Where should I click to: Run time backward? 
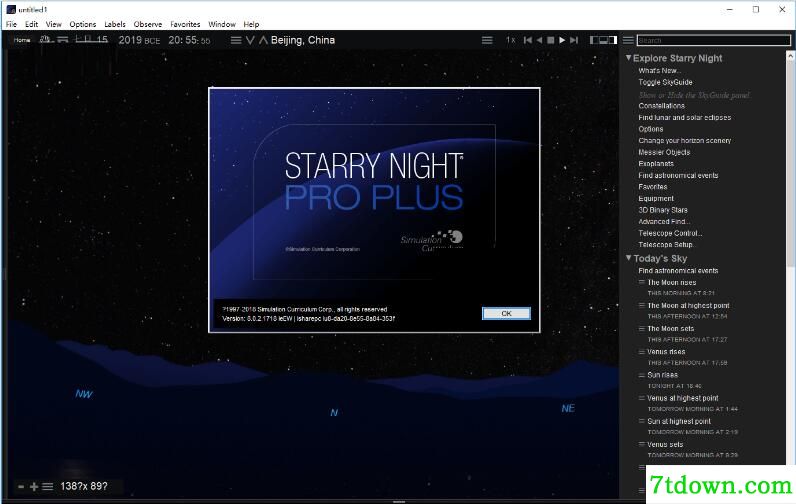[x=539, y=40]
